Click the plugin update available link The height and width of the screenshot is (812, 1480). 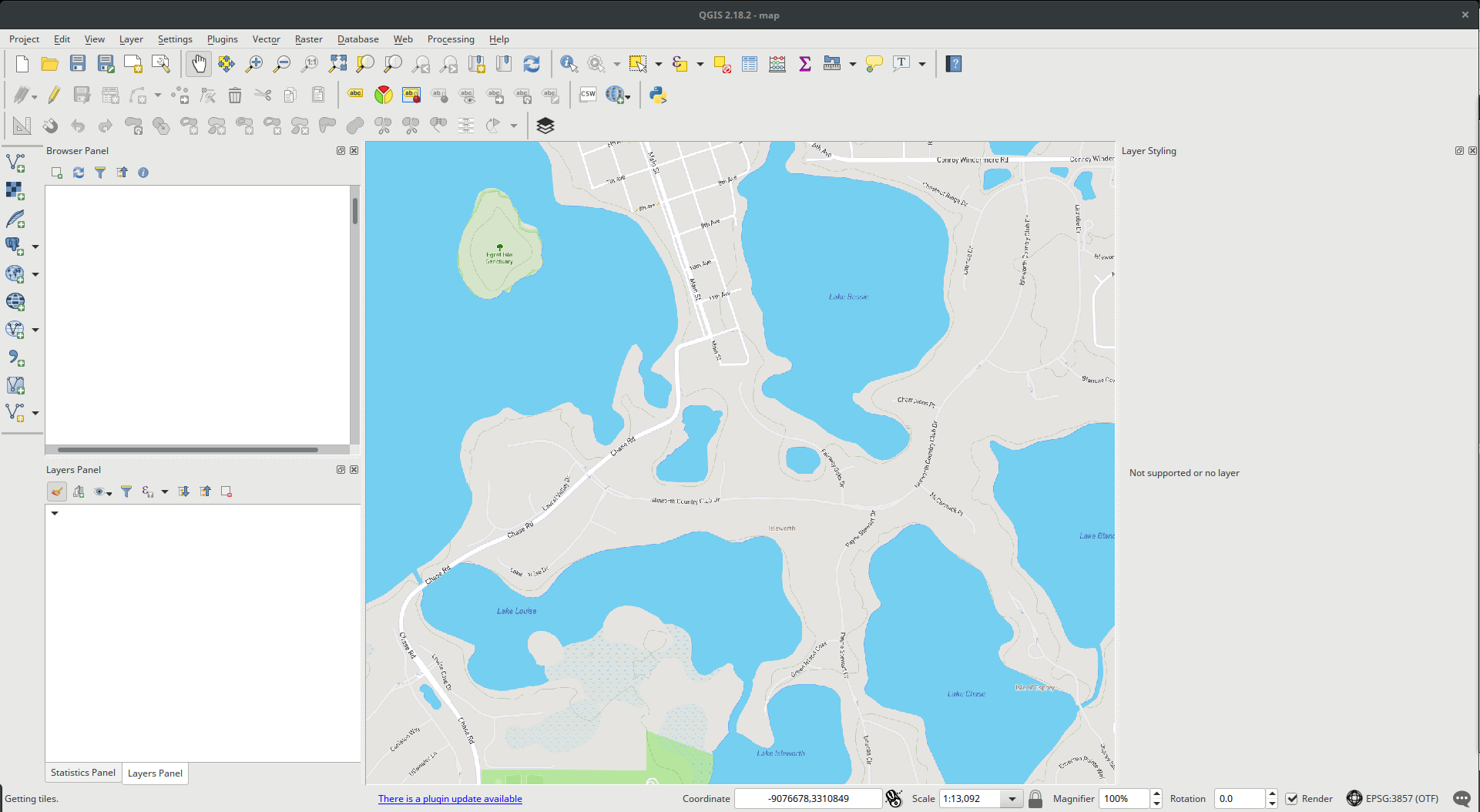(450, 799)
